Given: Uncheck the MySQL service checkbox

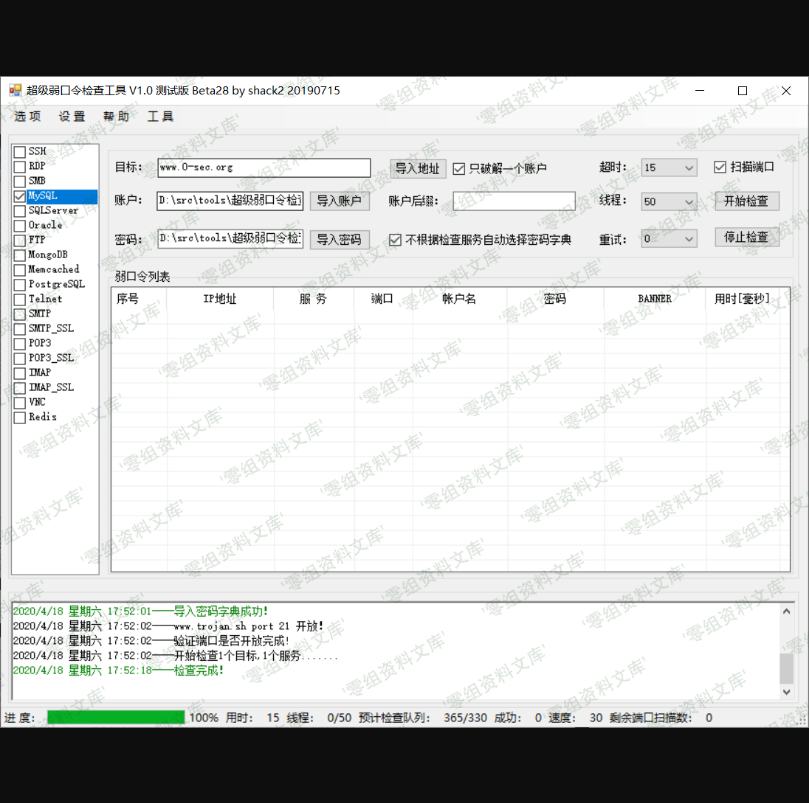Looking at the screenshot, I should tap(20, 197).
